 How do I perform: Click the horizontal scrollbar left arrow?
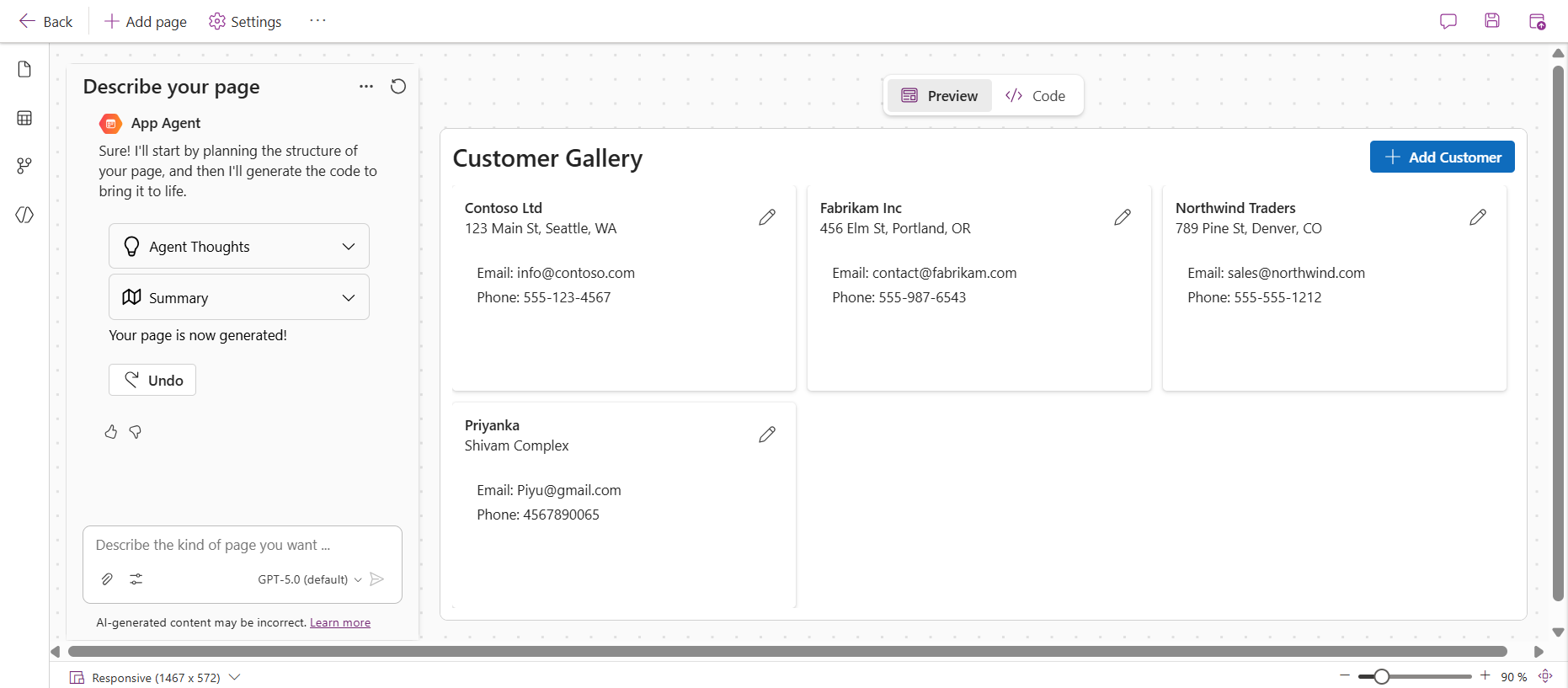click(55, 652)
